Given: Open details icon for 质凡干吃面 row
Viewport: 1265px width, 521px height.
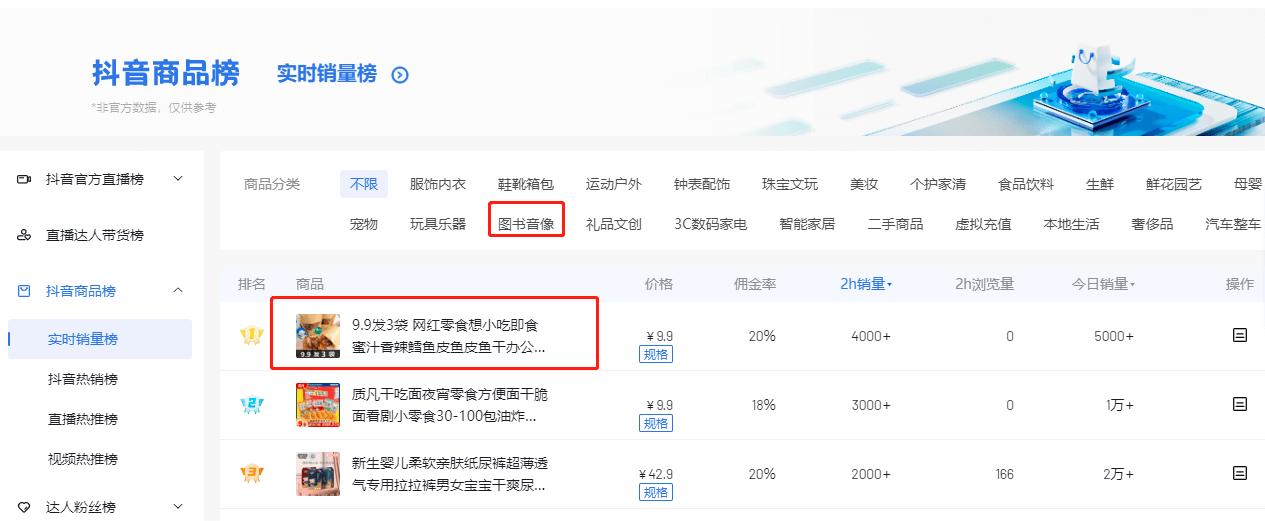Looking at the screenshot, I should pos(1240,404).
